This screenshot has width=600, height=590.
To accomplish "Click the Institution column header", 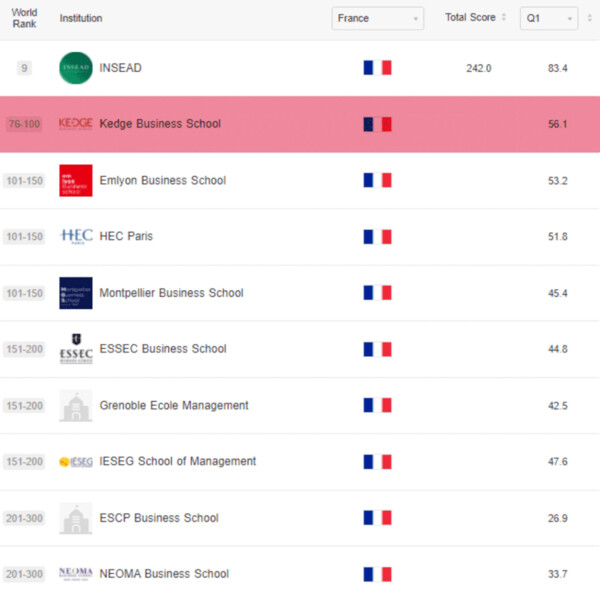I will [81, 18].
